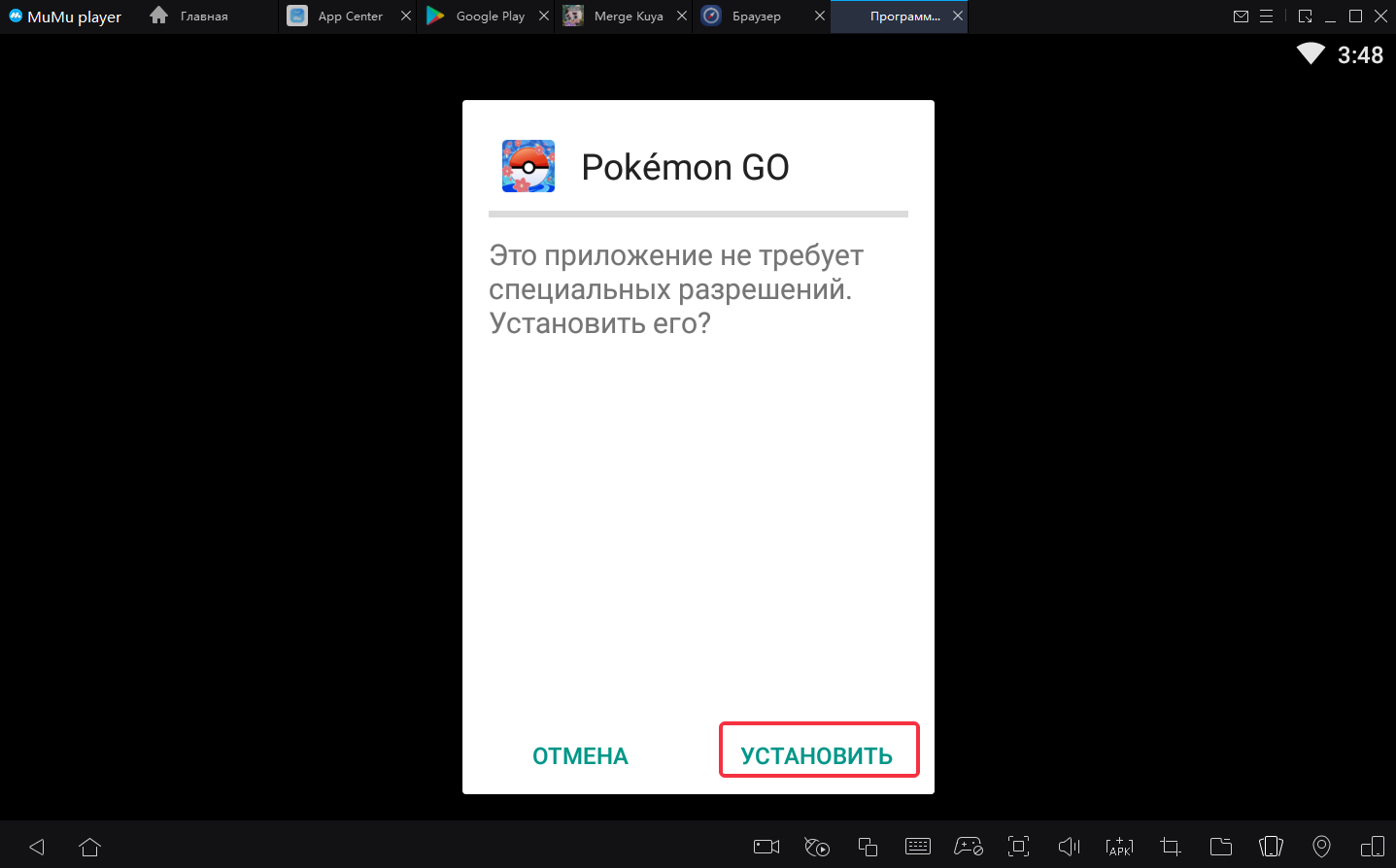Rotate the screen orientation icon

click(1372, 847)
